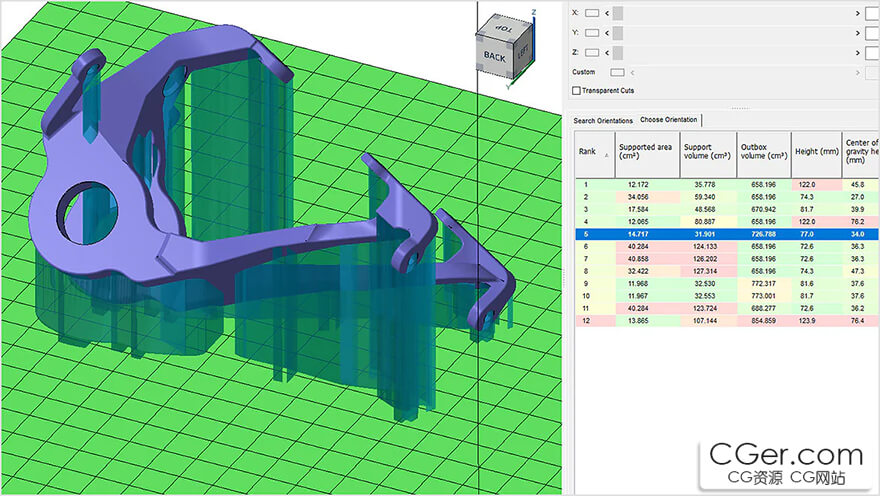The image size is (880, 496).
Task: Select the orientation row ranked 11
Action: (x=727, y=308)
